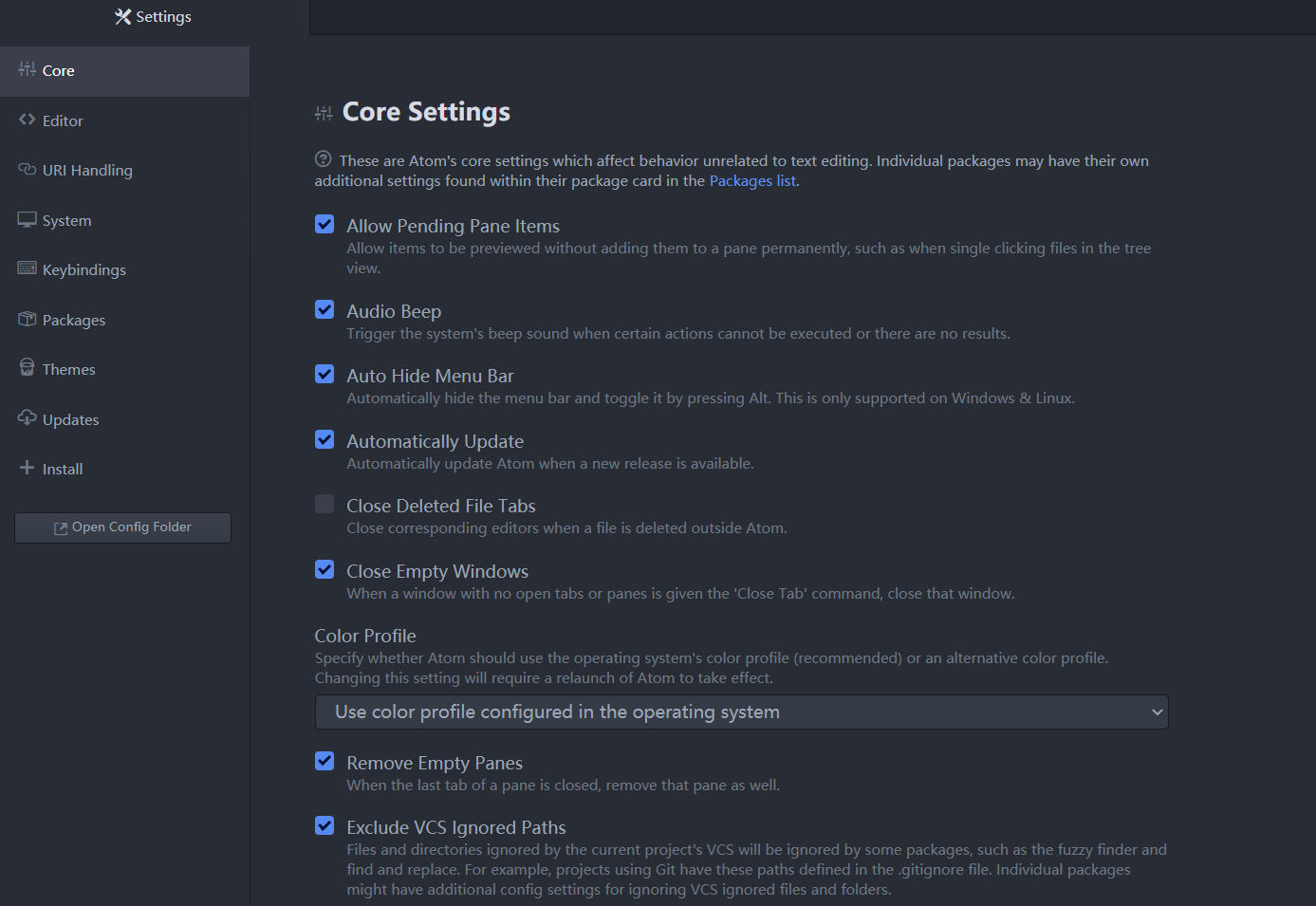Image resolution: width=1316 pixels, height=906 pixels.
Task: Click the Audio Beep label
Action: [394, 311]
